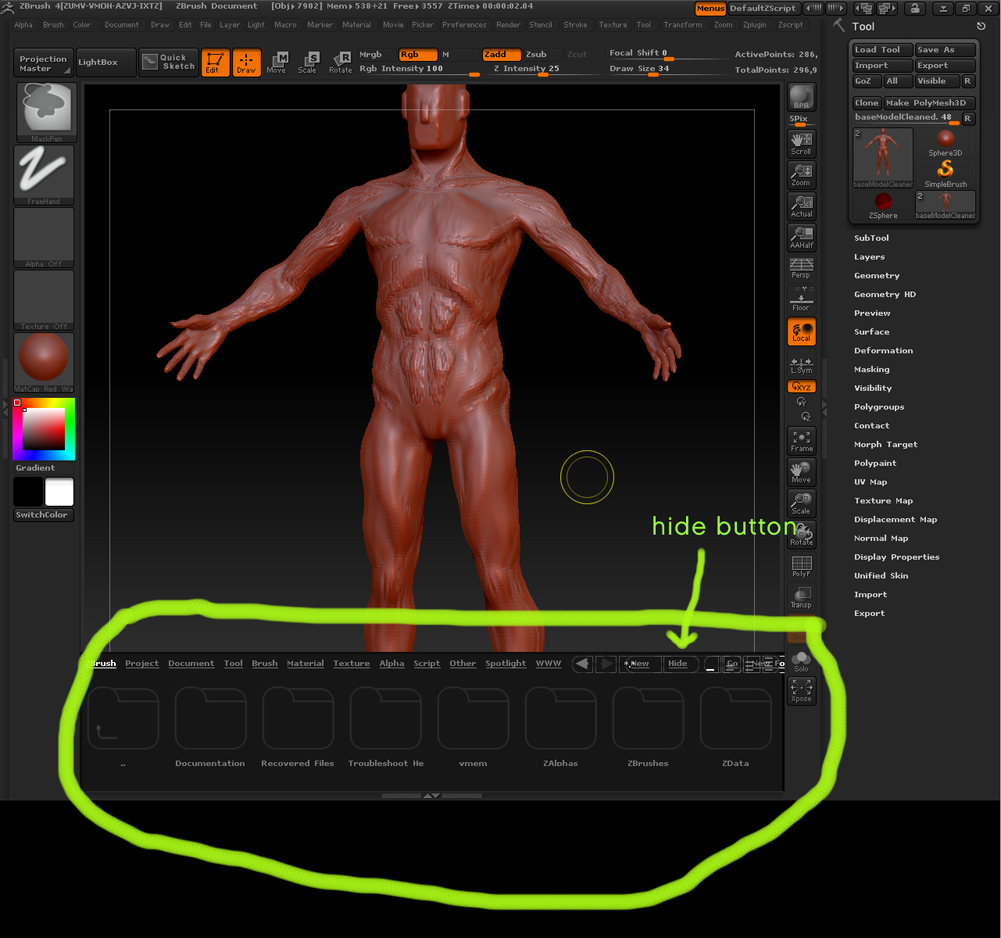Select the Move transform icon in the top shelf

(277, 63)
